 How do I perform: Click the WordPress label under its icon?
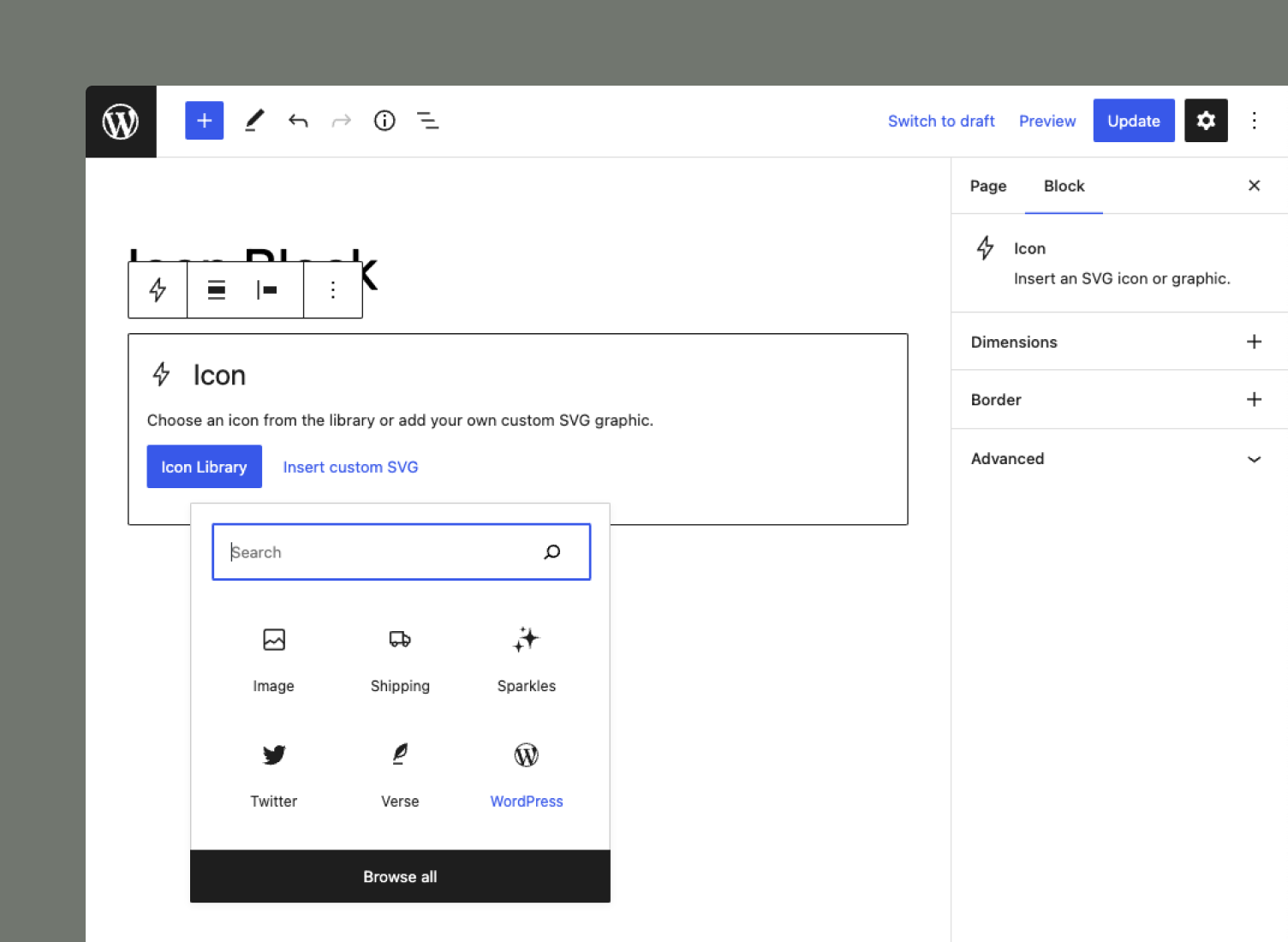tap(527, 802)
